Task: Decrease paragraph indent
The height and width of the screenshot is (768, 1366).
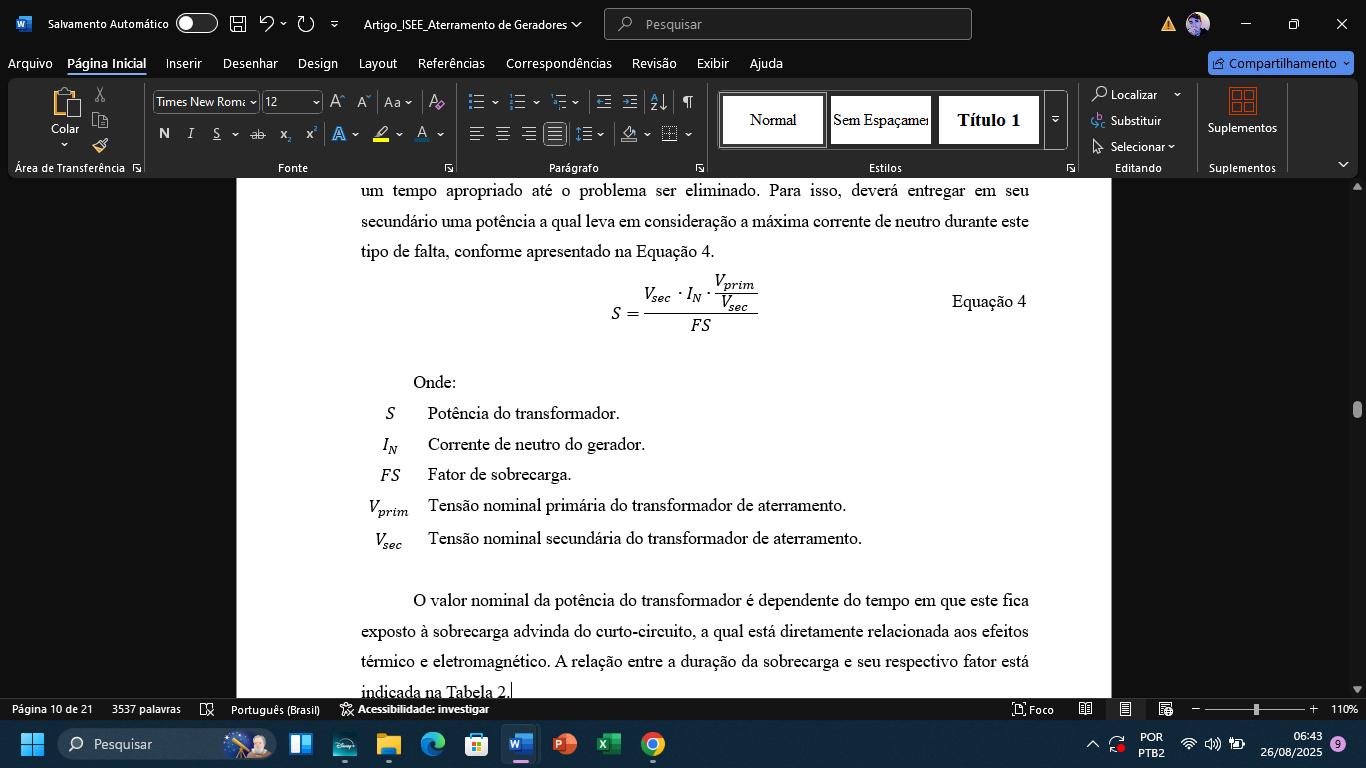Action: click(x=603, y=102)
